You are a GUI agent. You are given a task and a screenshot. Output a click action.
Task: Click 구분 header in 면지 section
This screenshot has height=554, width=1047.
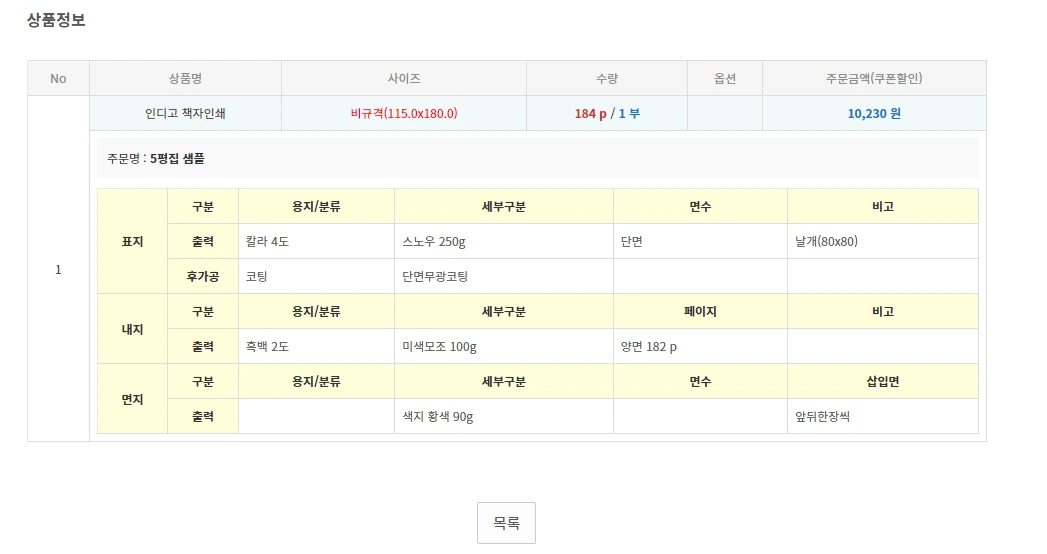pos(203,382)
